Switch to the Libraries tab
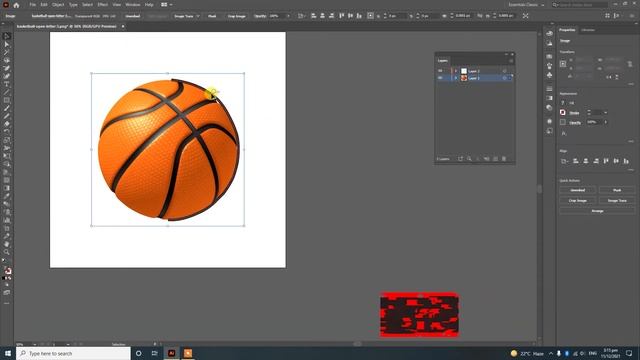Screen dimensions: 640x360 click(588, 30)
